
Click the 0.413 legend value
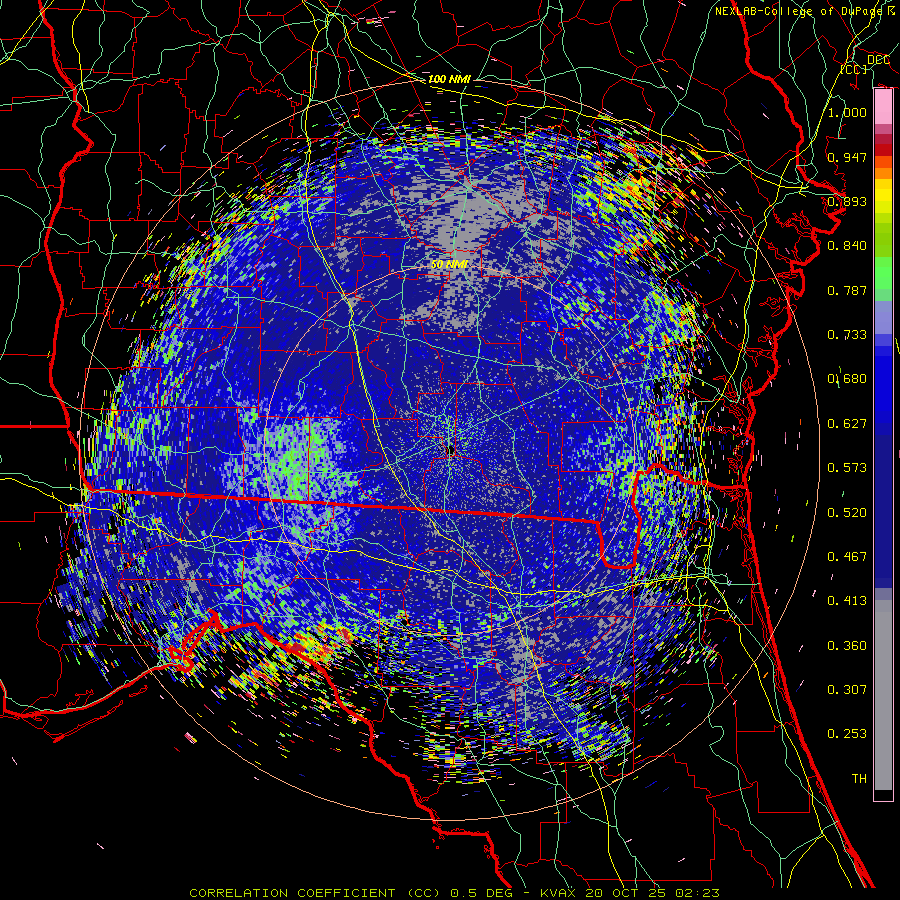click(x=847, y=601)
